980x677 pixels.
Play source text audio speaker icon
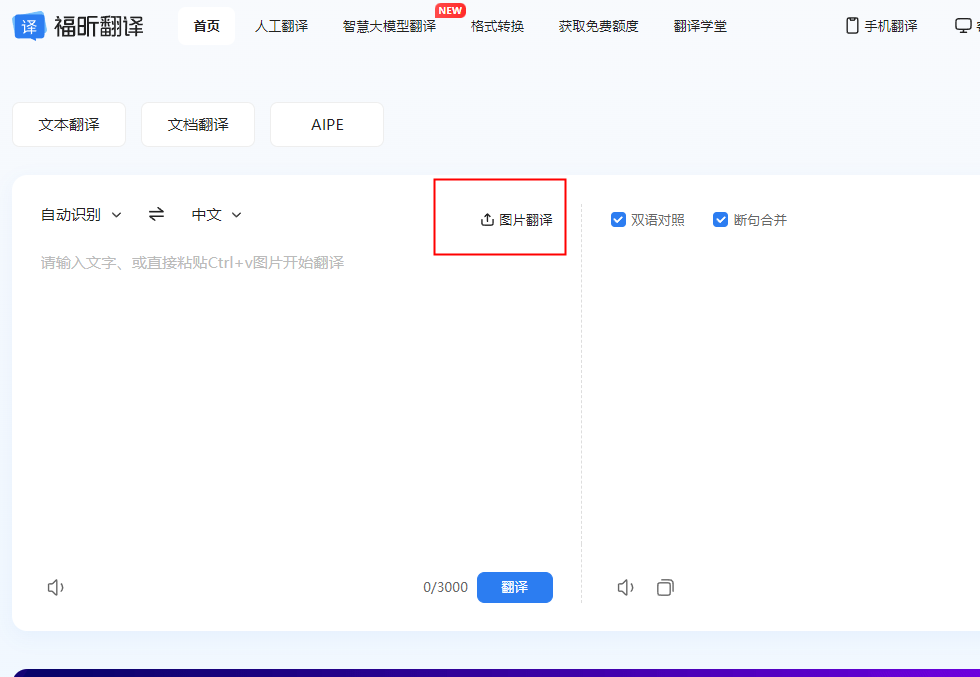tap(56, 588)
